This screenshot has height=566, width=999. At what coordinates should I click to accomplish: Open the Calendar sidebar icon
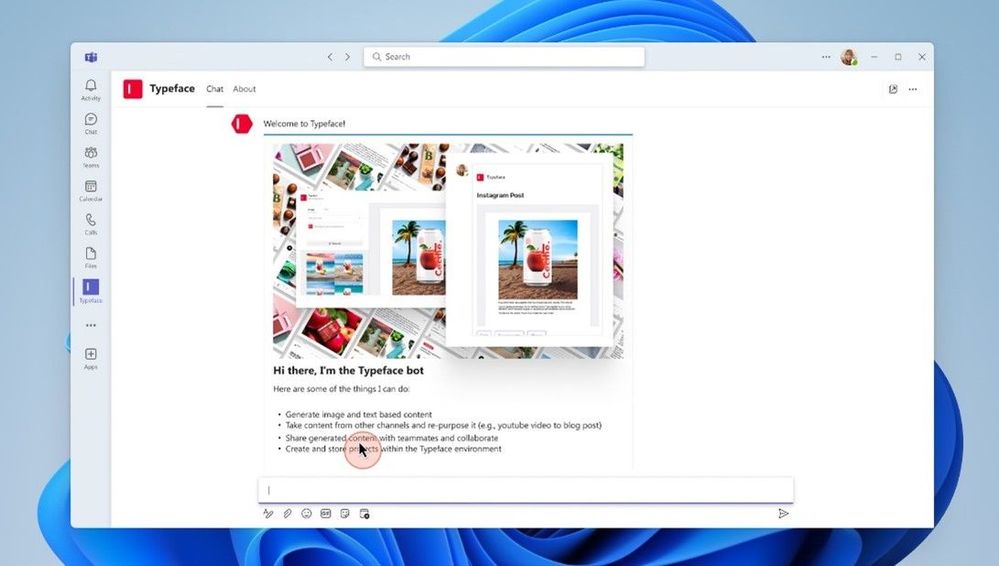(x=91, y=191)
